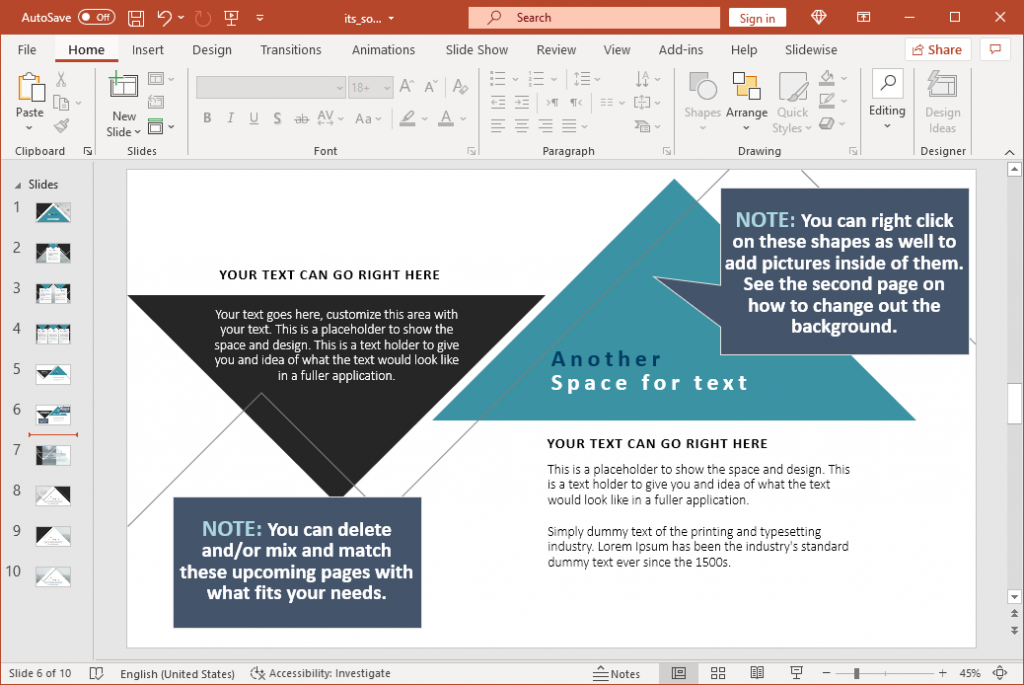Click the Share button

tap(937, 49)
